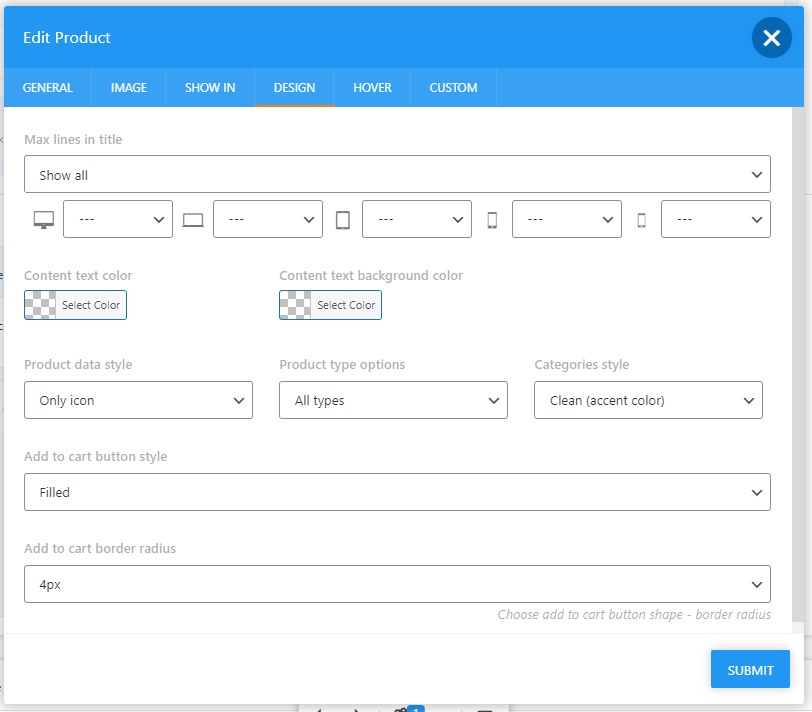Open the Product data style dropdown
The image size is (812, 712).
pos(138,399)
